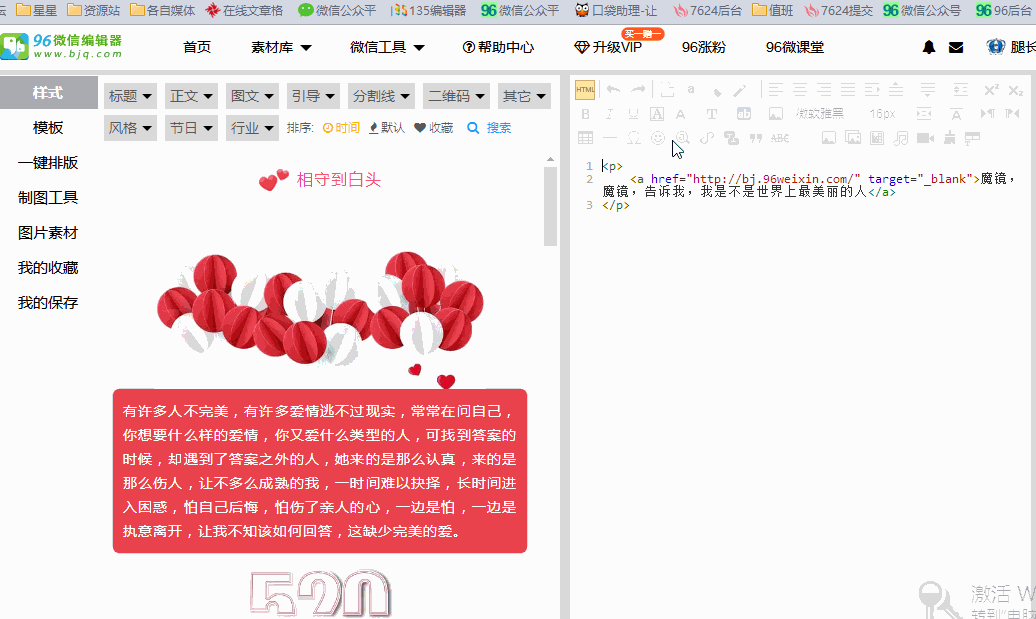This screenshot has width=1036, height=619.
Task: Click the insert link chain icon
Action: (707, 138)
